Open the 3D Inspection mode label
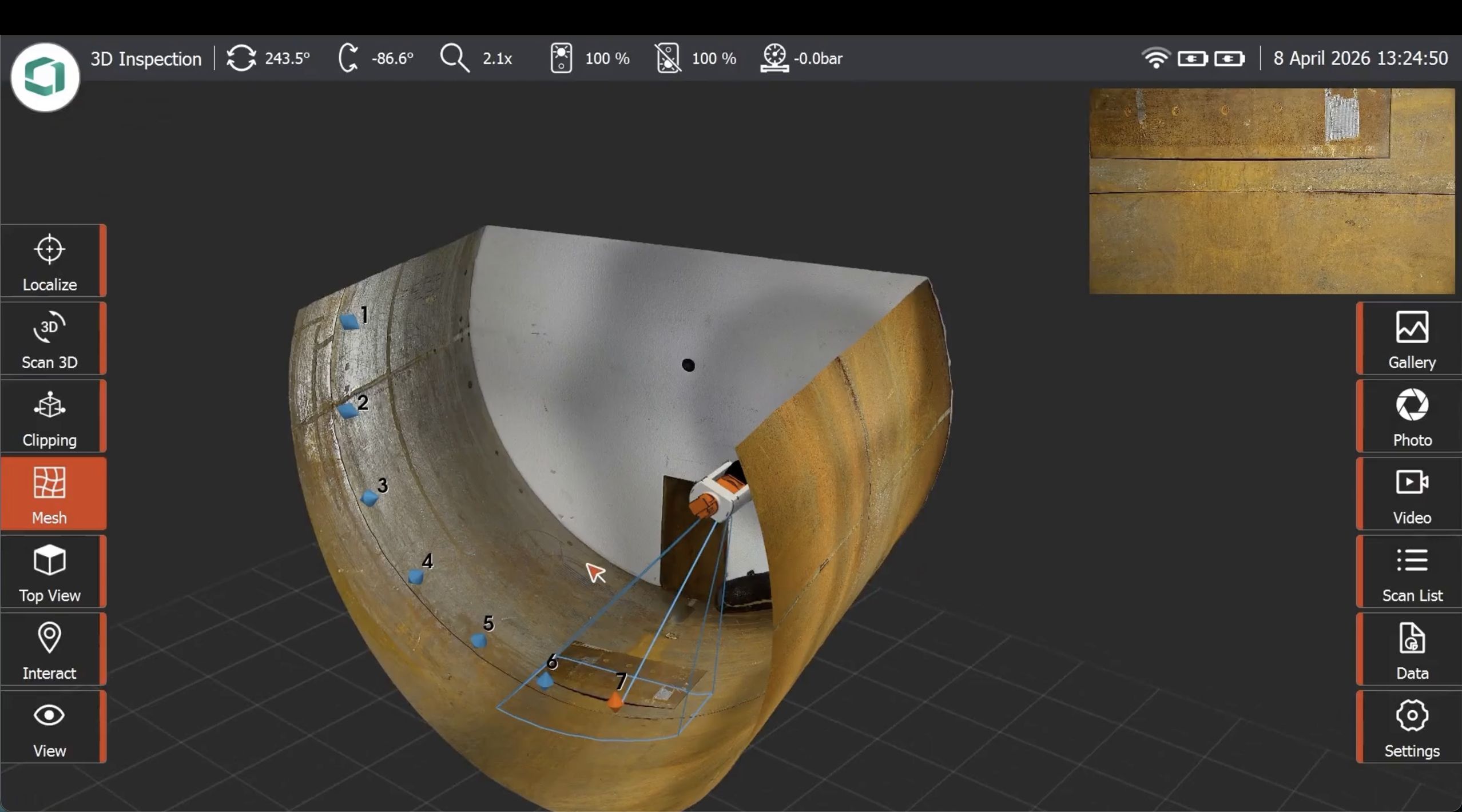This screenshot has width=1462, height=812. coord(146,57)
